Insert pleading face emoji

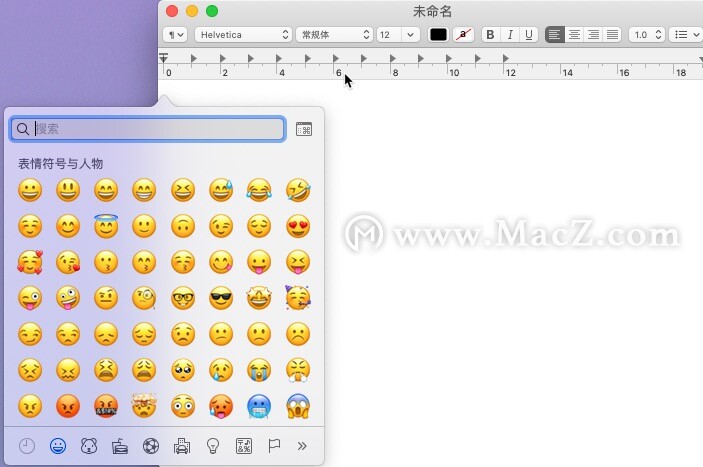click(183, 370)
